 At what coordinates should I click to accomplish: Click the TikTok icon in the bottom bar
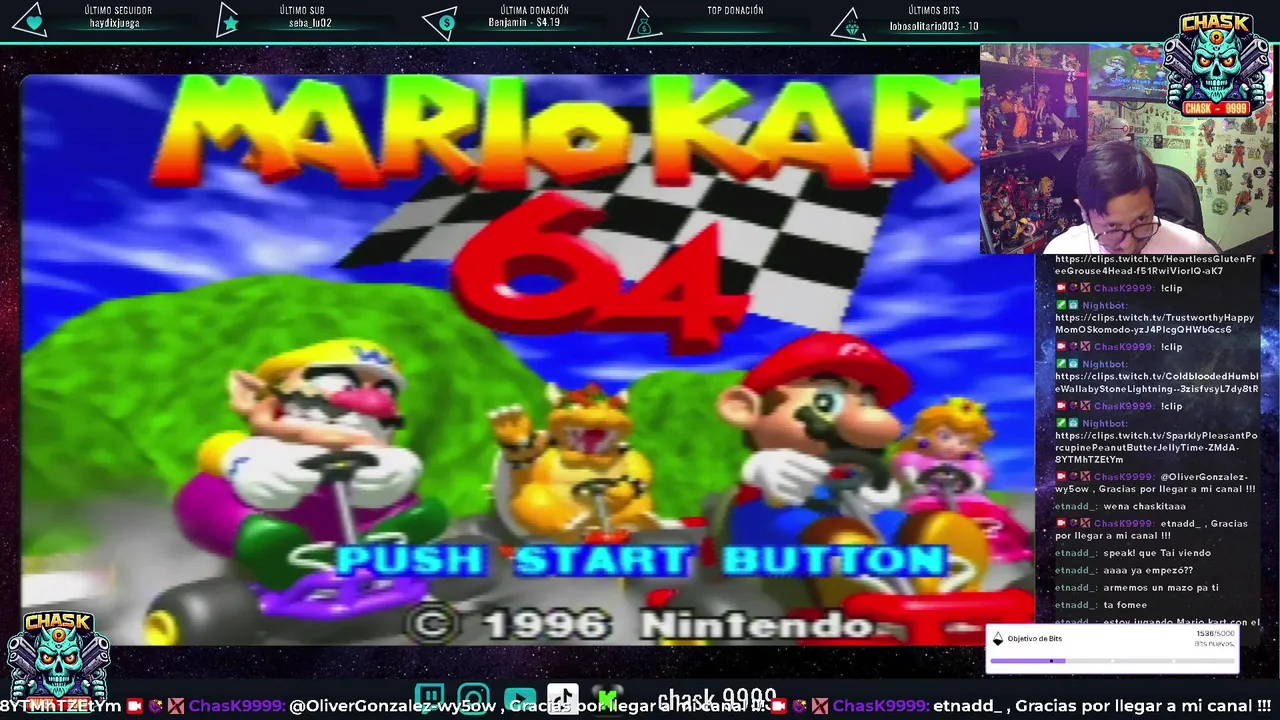(563, 698)
